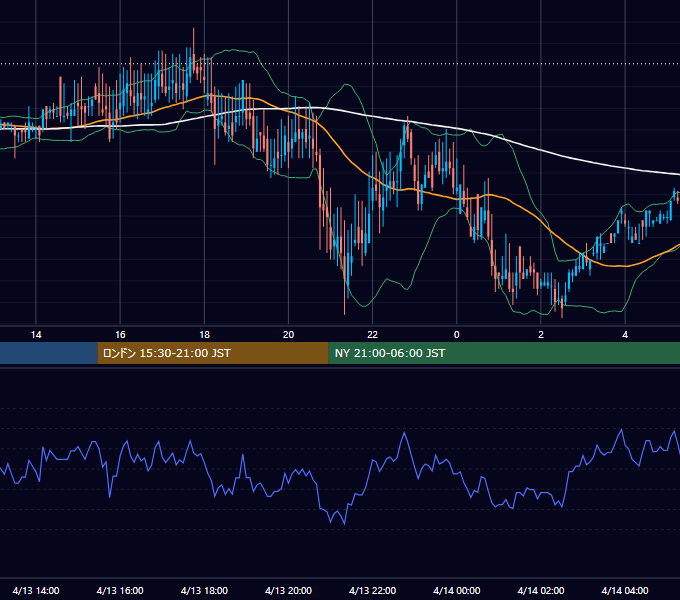
Task: Click the 4/13 22:00 indicator time label
Action: coord(373,590)
